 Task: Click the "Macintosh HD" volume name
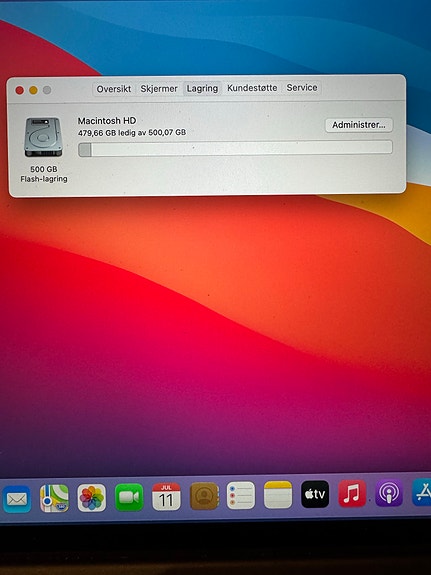pos(107,121)
